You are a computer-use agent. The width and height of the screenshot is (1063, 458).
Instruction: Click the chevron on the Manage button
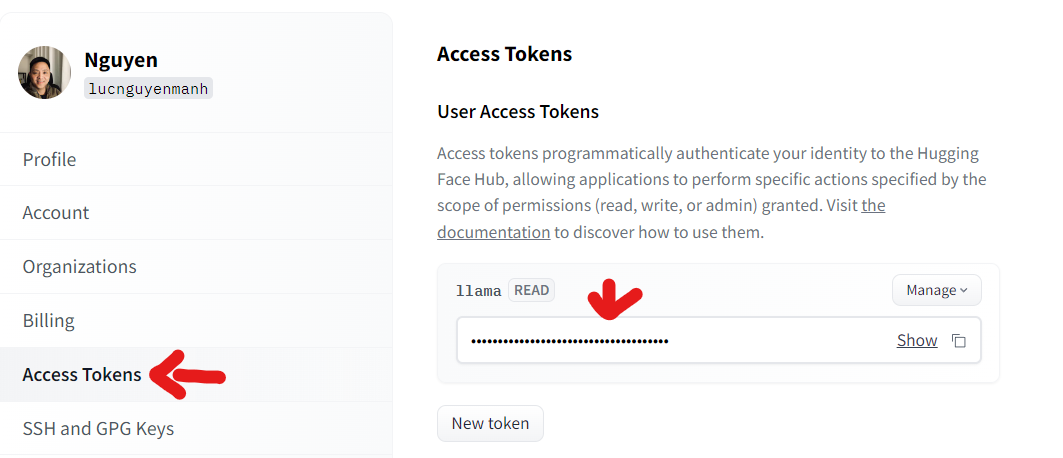(x=963, y=291)
